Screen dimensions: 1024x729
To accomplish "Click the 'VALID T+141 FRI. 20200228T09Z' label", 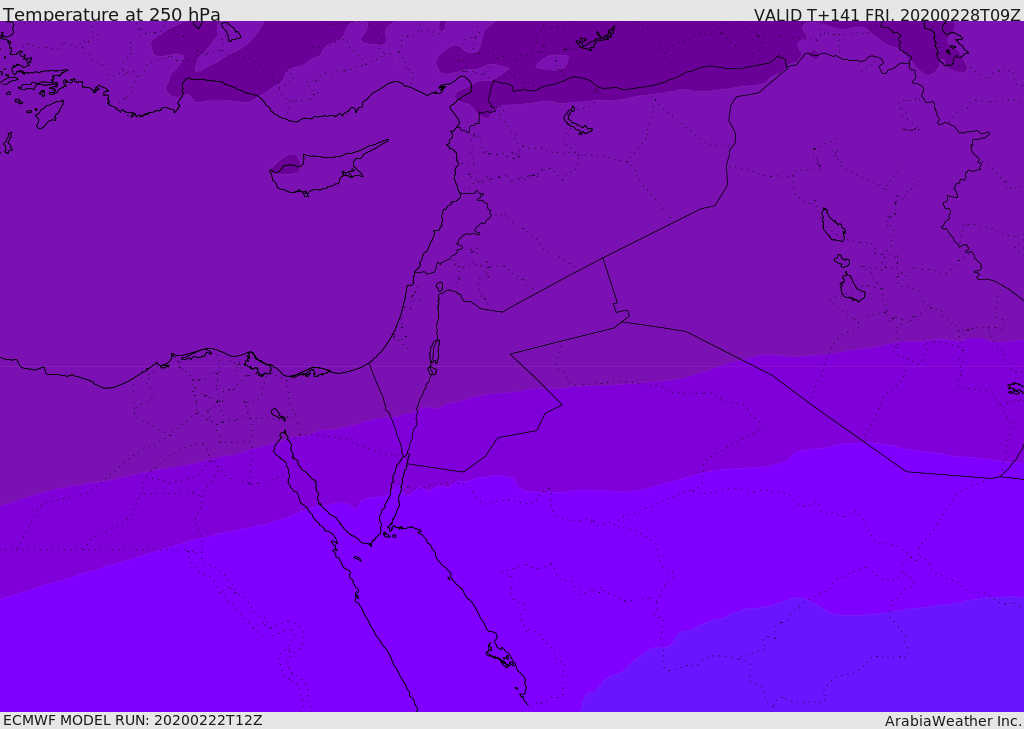I will click(887, 14).
